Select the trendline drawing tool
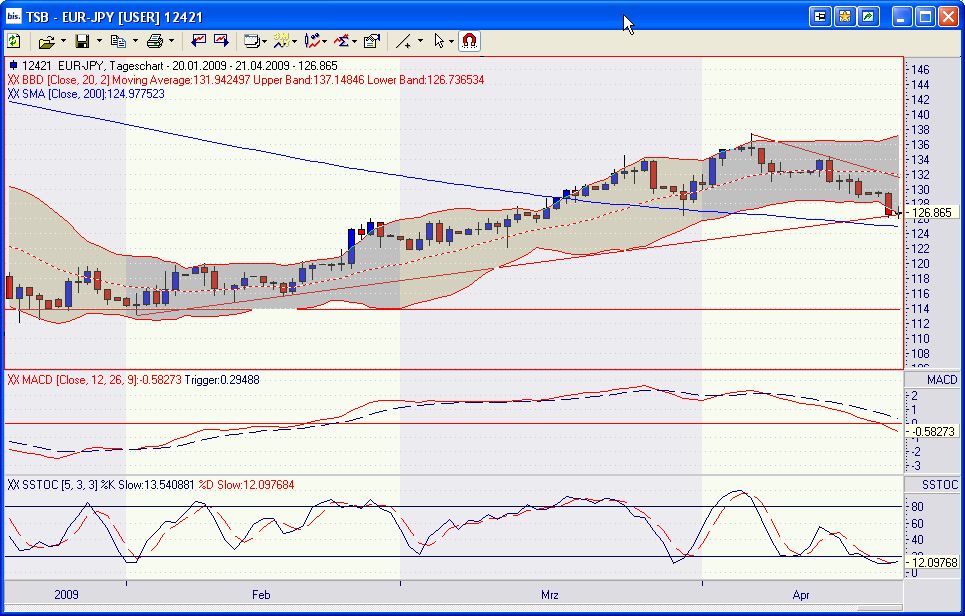965x616 pixels. click(405, 41)
